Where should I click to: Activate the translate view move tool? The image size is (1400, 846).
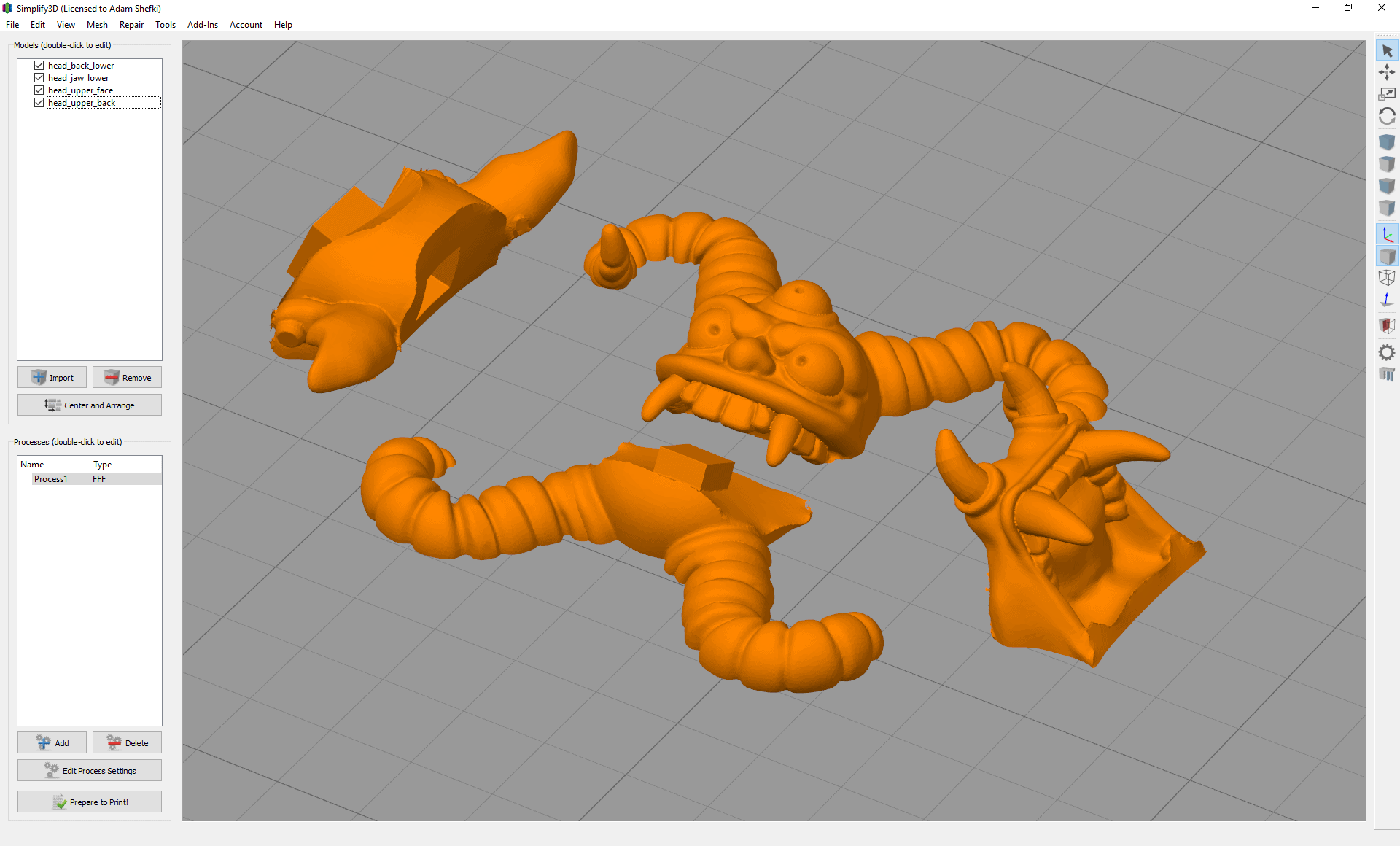tap(1387, 72)
